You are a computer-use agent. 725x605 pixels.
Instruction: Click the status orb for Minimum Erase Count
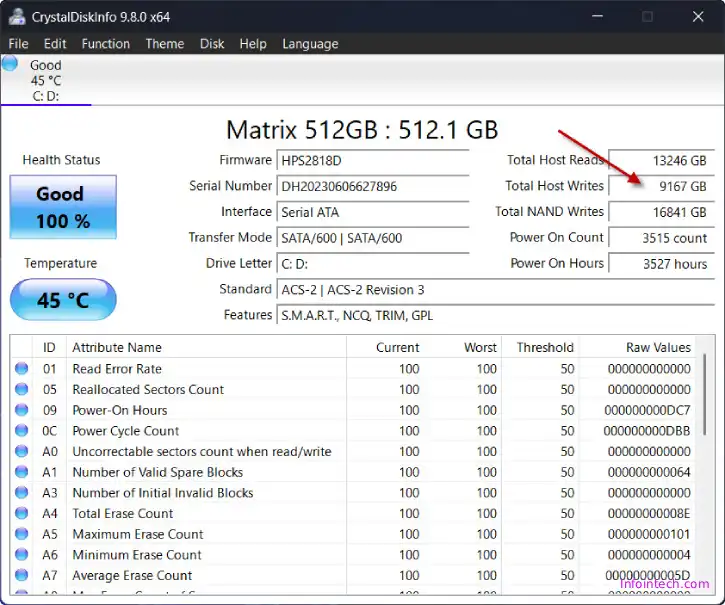pyautogui.click(x=21, y=554)
